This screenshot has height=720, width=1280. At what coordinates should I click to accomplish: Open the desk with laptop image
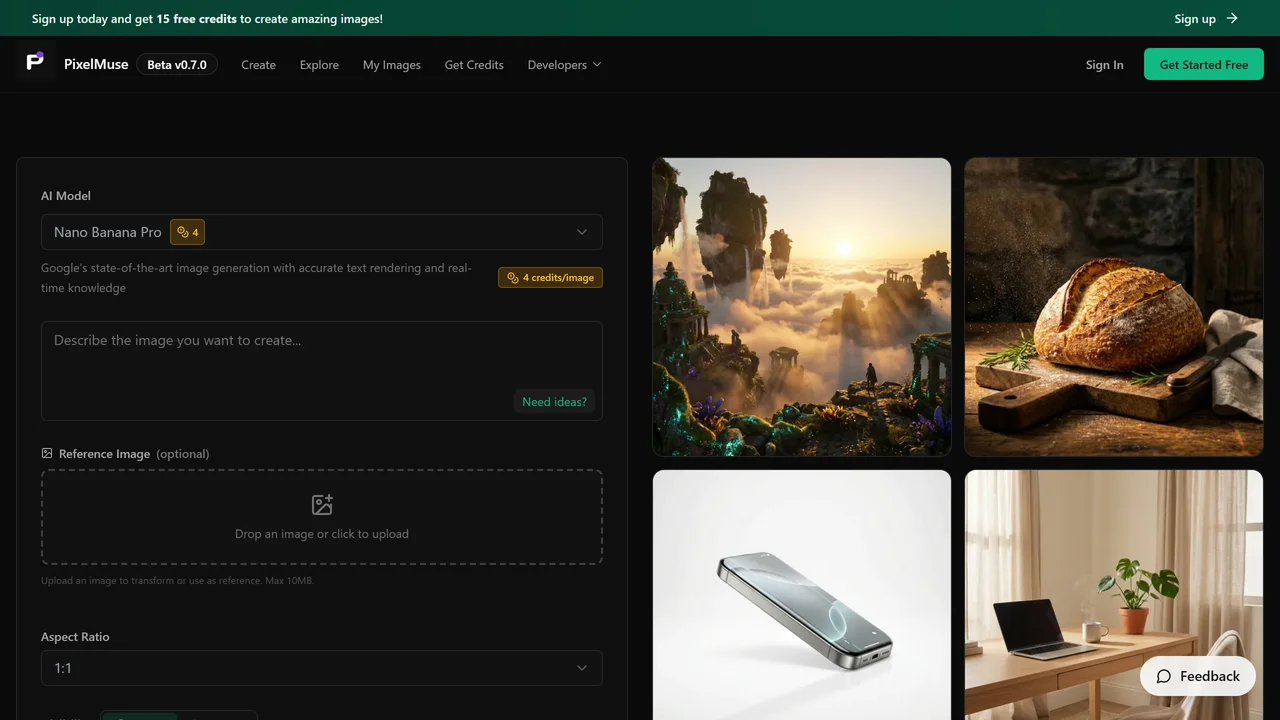pyautogui.click(x=1114, y=595)
